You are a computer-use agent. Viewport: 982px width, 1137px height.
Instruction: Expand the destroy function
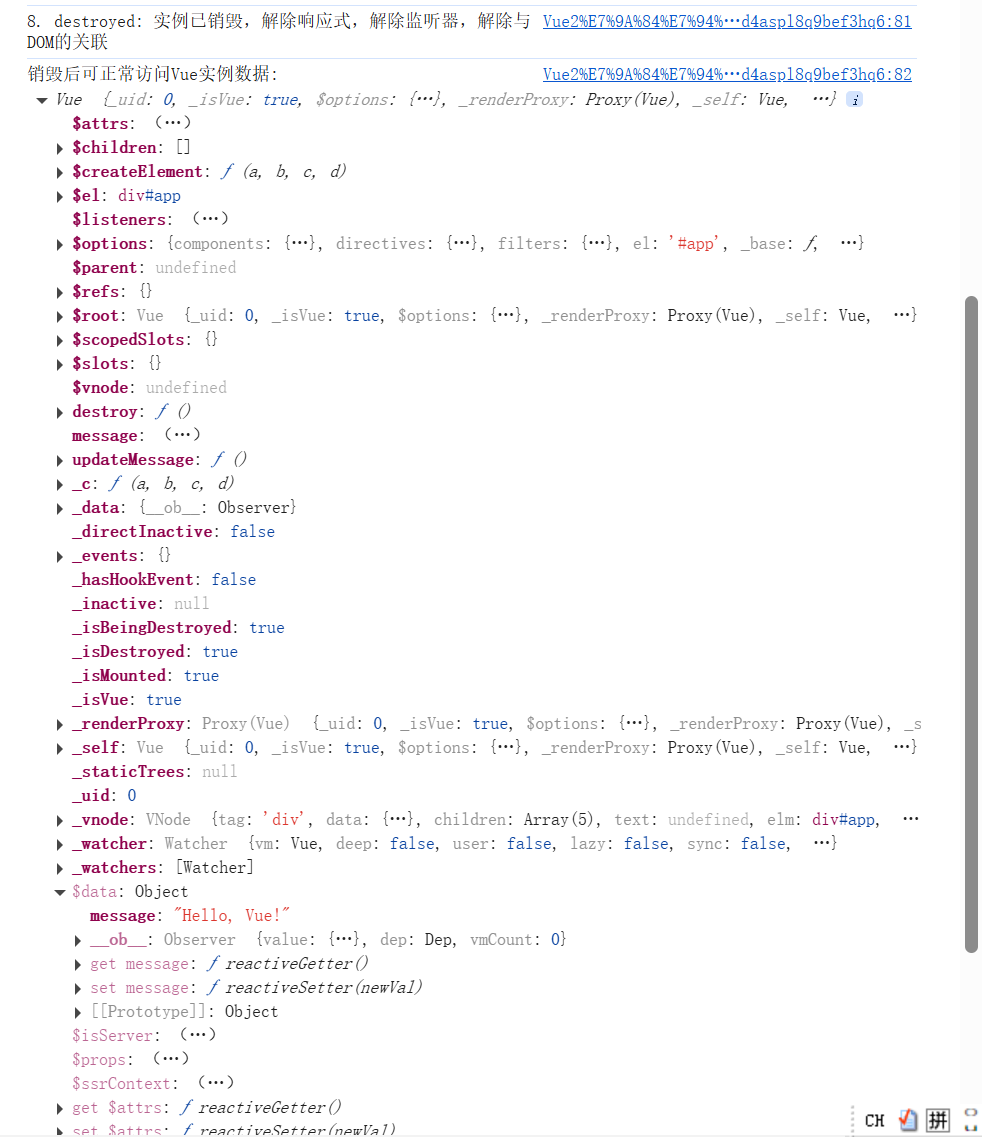(59, 413)
